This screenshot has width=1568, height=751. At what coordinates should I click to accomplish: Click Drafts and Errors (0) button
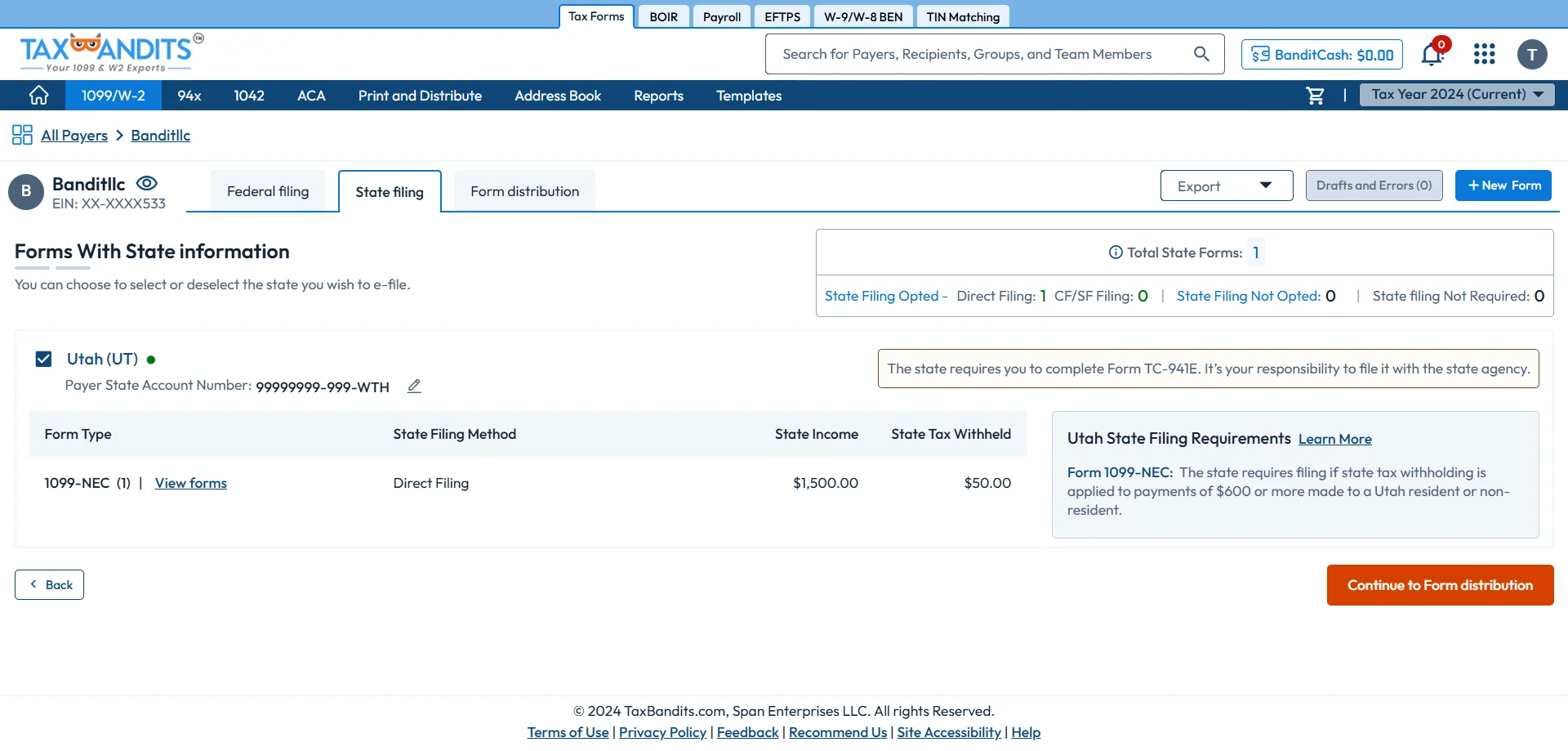click(x=1374, y=186)
